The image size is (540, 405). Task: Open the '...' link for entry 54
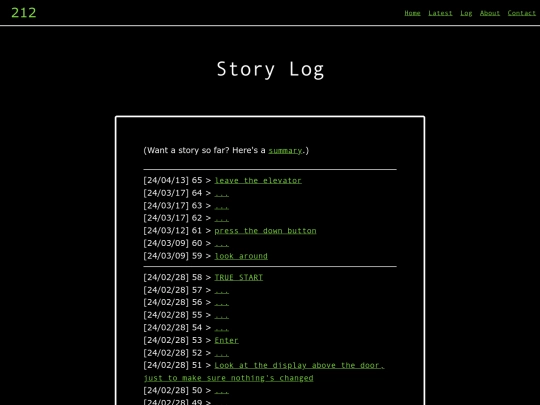tap(221, 328)
